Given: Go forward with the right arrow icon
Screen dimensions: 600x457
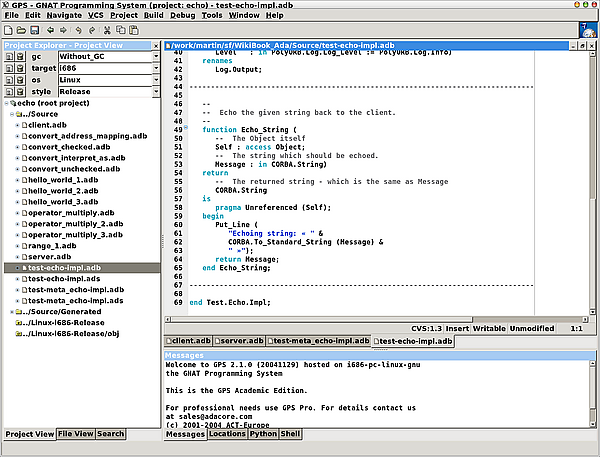Looking at the screenshot, I should tap(64, 30).
